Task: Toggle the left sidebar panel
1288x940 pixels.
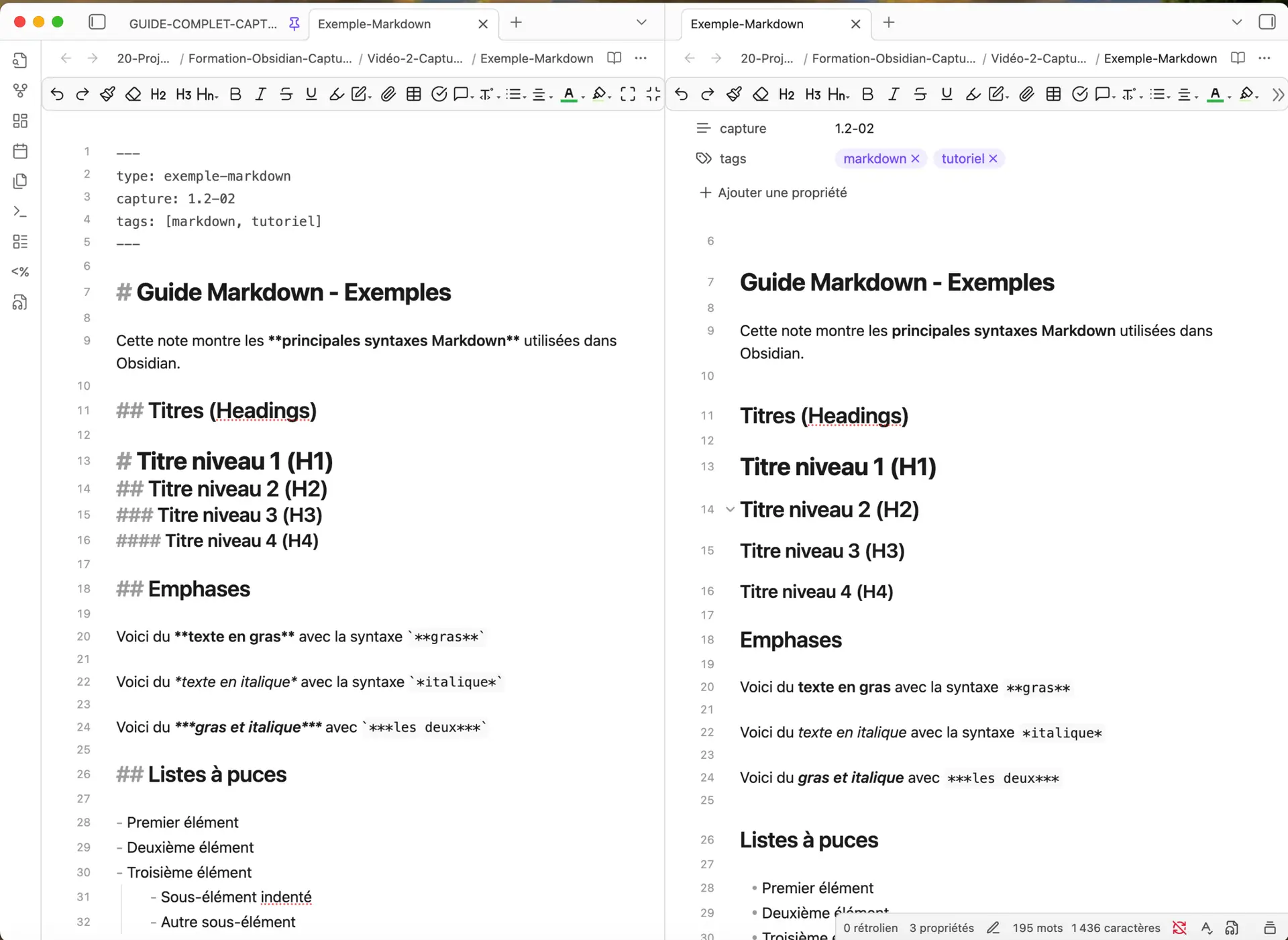Action: tap(97, 22)
